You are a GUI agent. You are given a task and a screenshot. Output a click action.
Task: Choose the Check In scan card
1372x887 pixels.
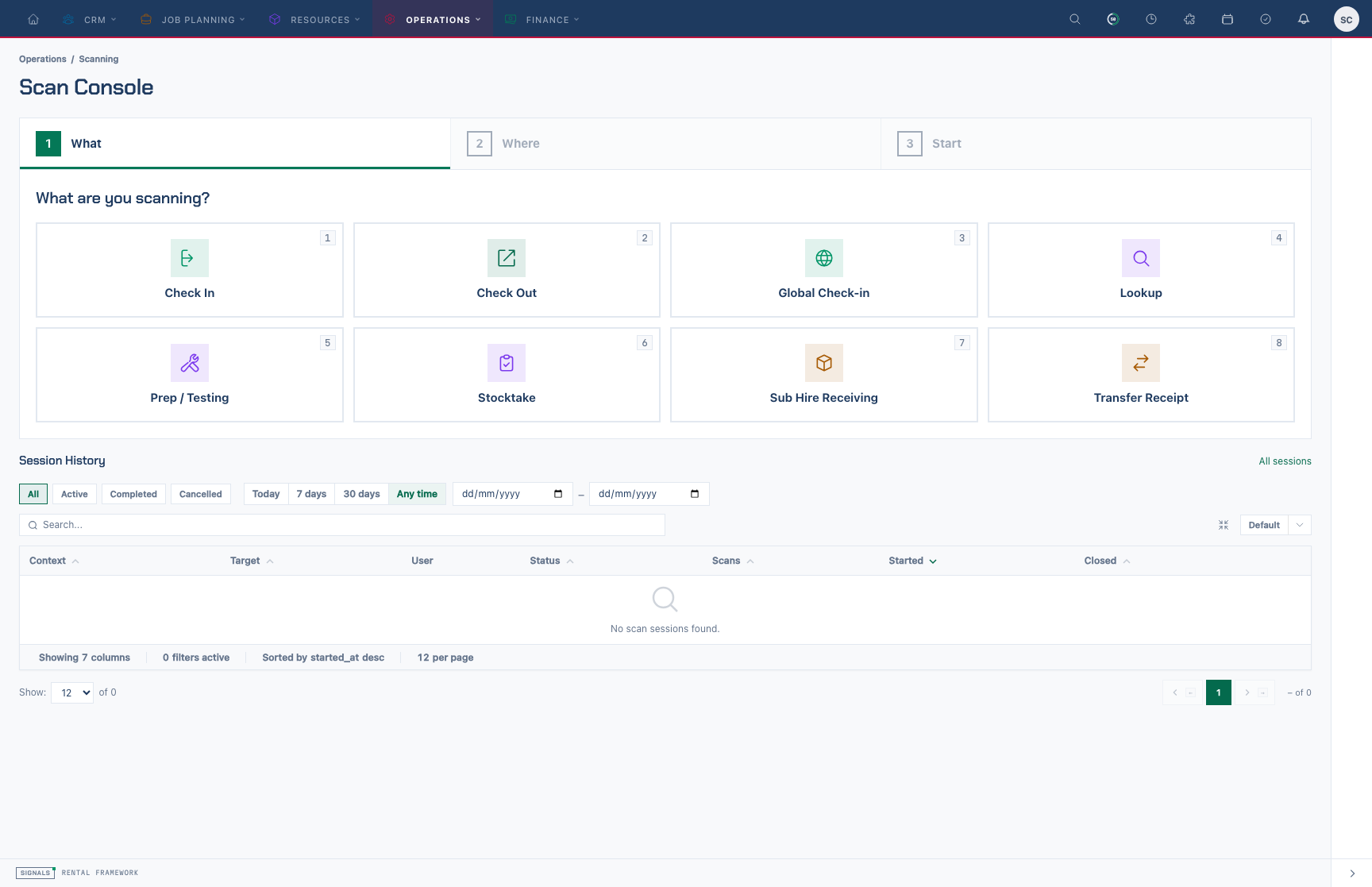click(190, 270)
